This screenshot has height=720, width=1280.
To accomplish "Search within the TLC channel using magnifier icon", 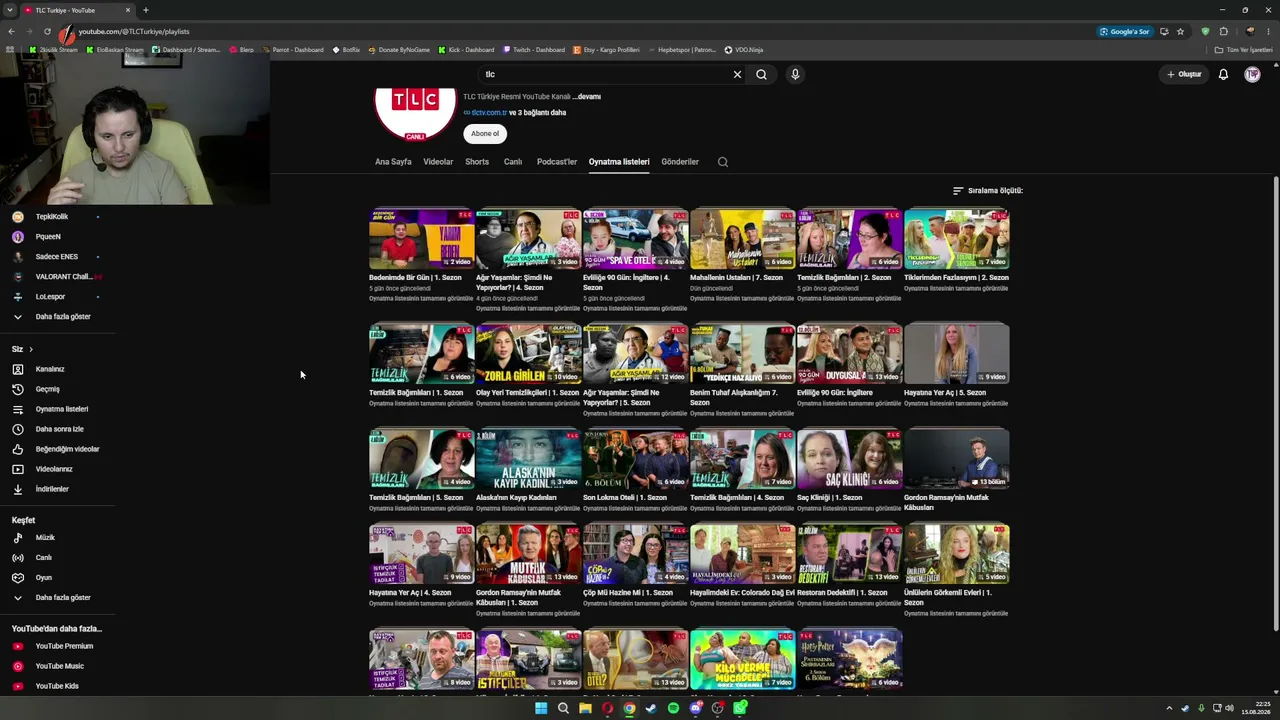I will pos(723,162).
